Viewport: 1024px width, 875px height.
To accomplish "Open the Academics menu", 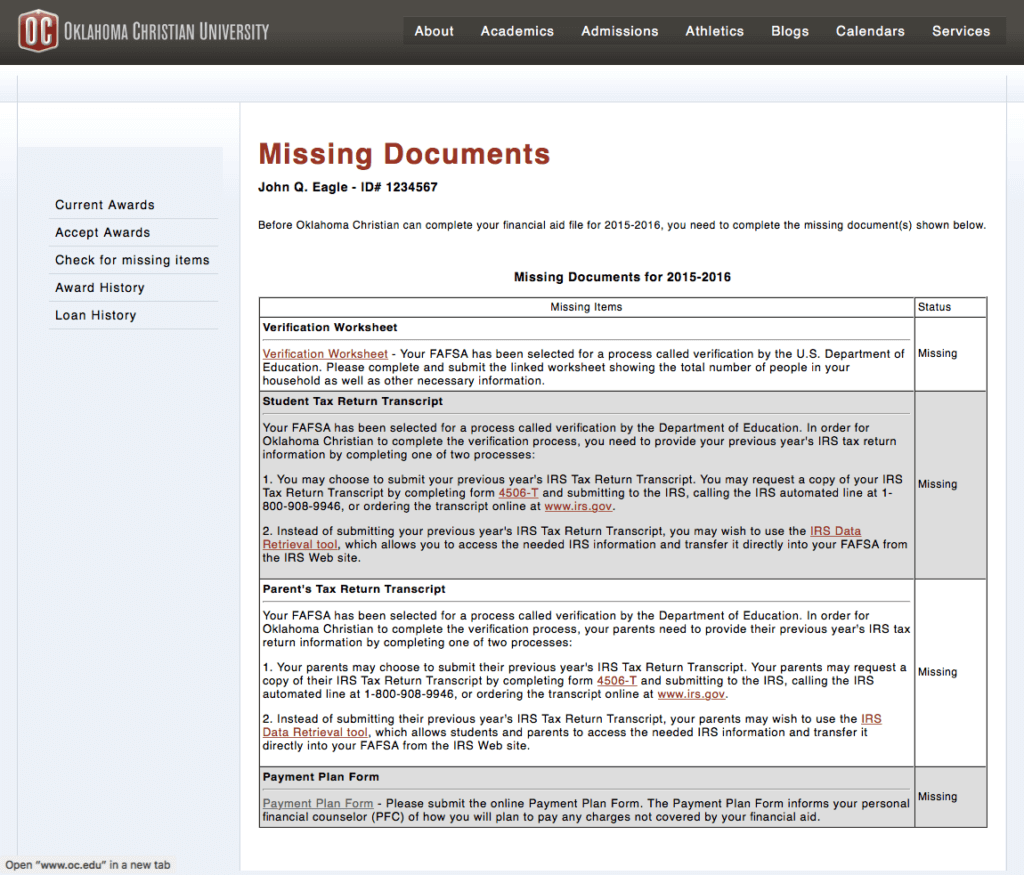I will (517, 31).
